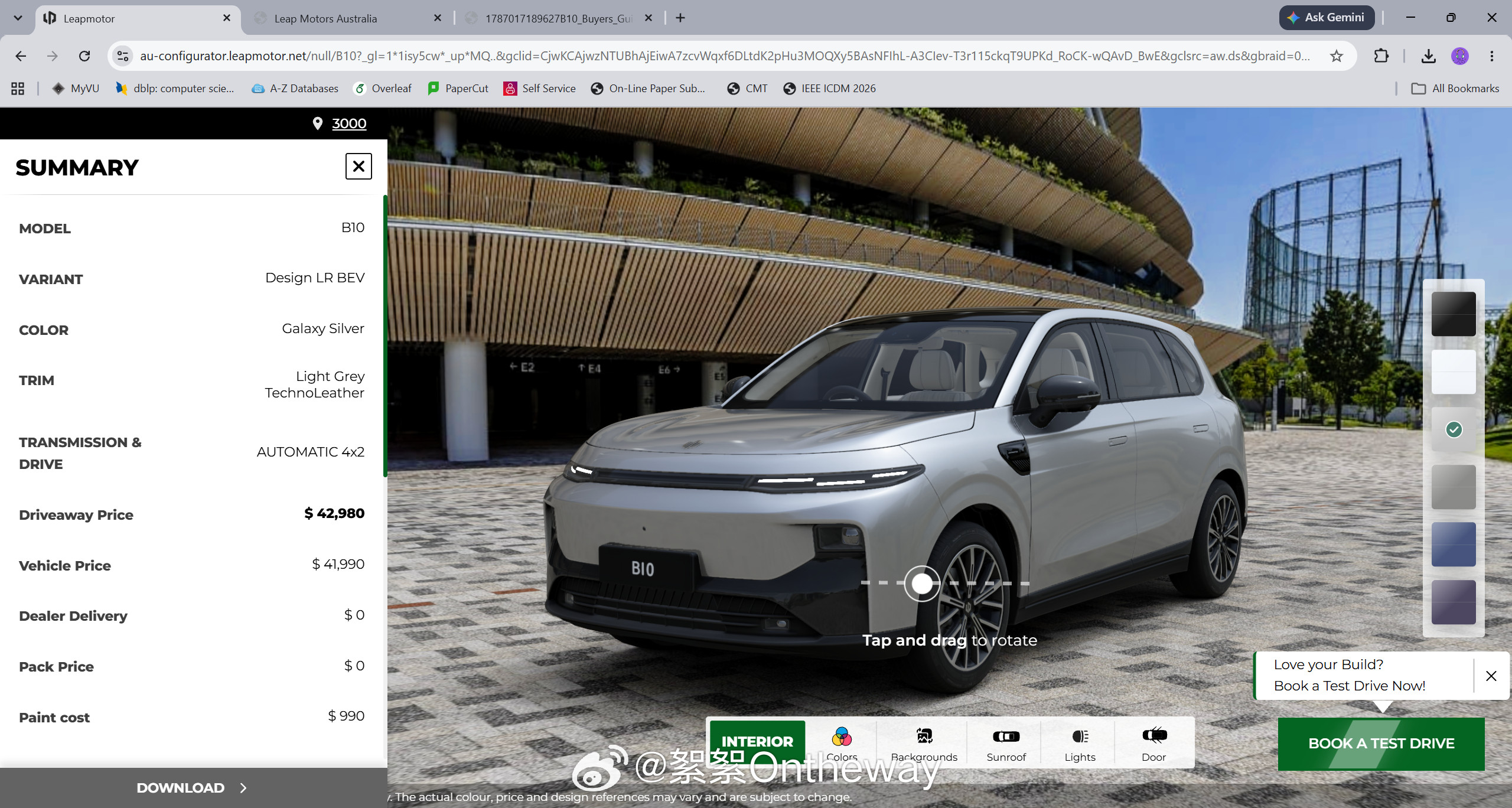Select the purple colour swatch
Viewport: 1512px width, 808px height.
[x=1454, y=602]
